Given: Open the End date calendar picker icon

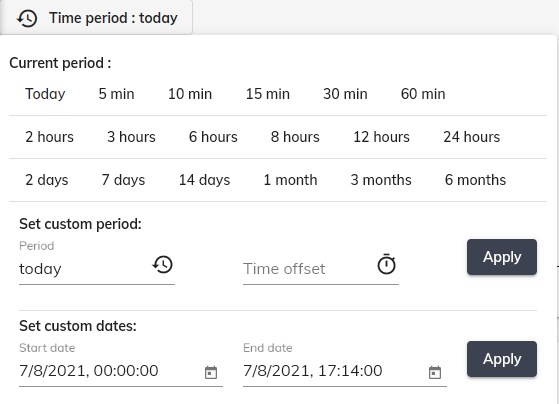Looking at the screenshot, I should tap(435, 373).
